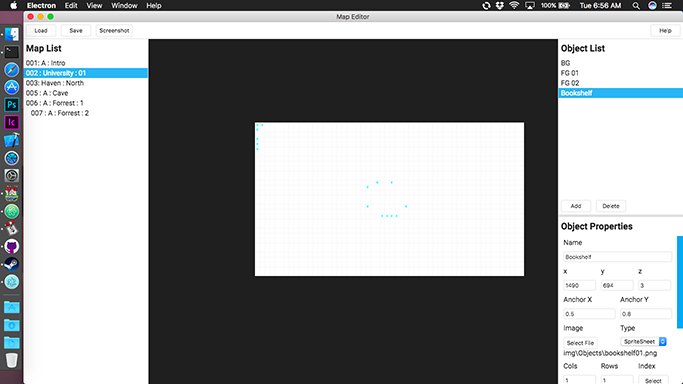The image size is (683, 384).
Task: Click the menu bar clock
Action: (600, 5)
